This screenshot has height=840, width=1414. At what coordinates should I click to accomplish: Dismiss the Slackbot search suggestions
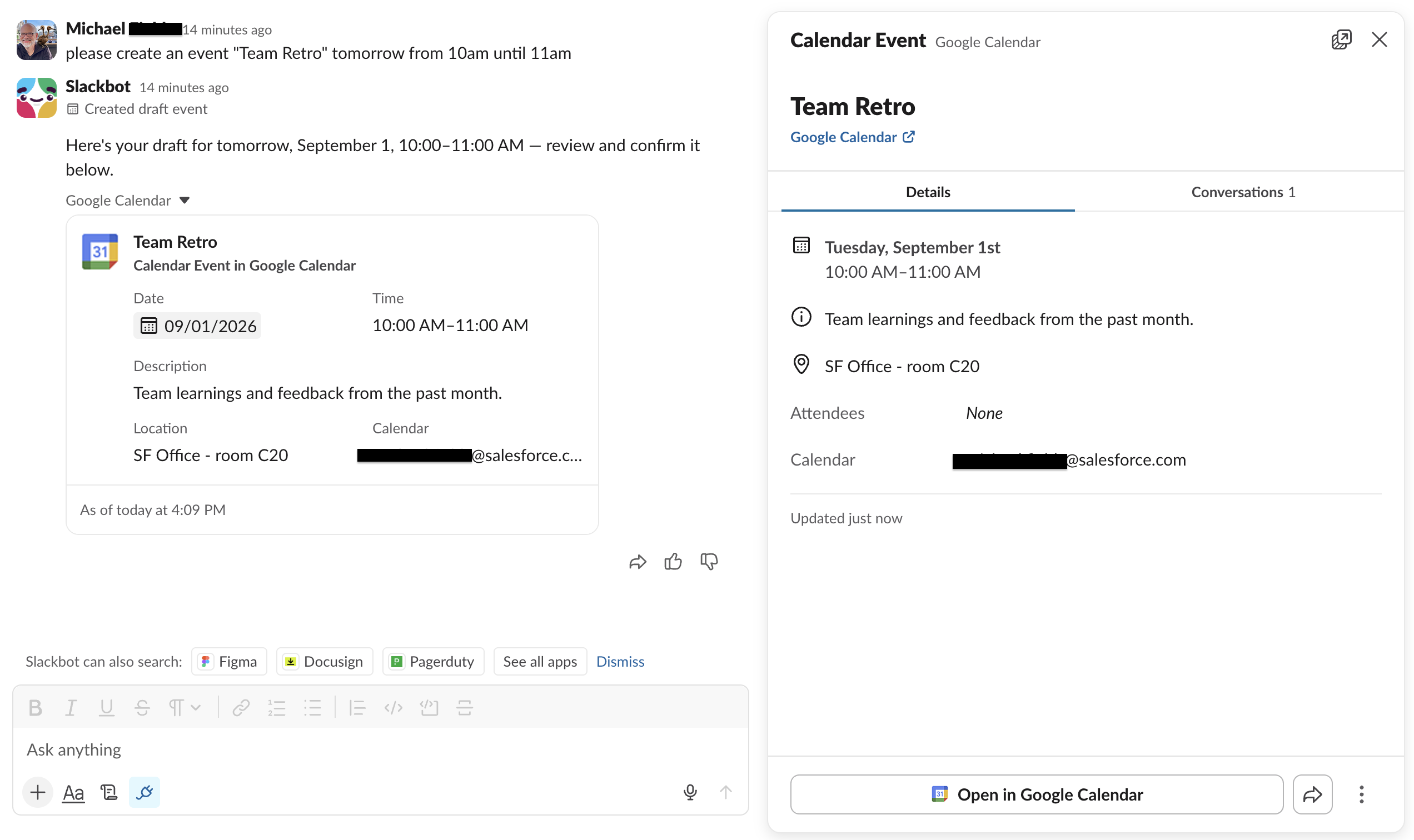620,662
